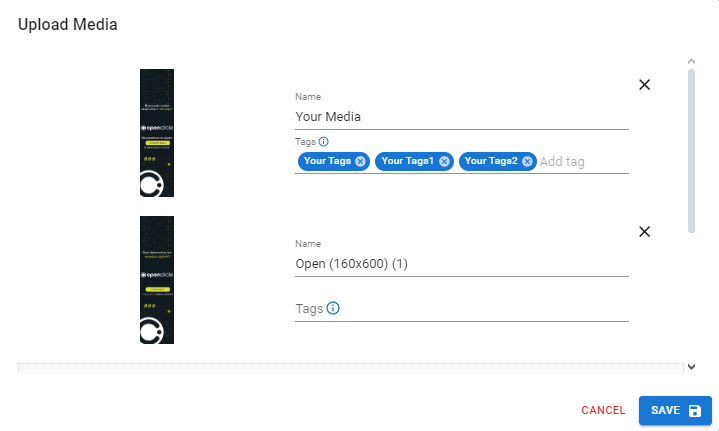Edit the Name field 'Open (160x600) (1)'

coord(460,264)
